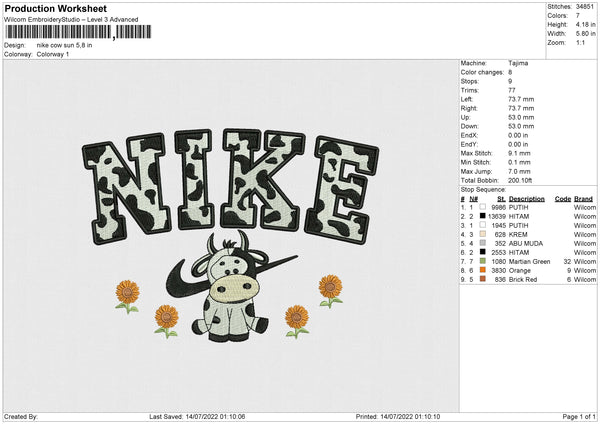This screenshot has width=600, height=424.
Task: Click the 'N#' column header
Action: [474, 199]
